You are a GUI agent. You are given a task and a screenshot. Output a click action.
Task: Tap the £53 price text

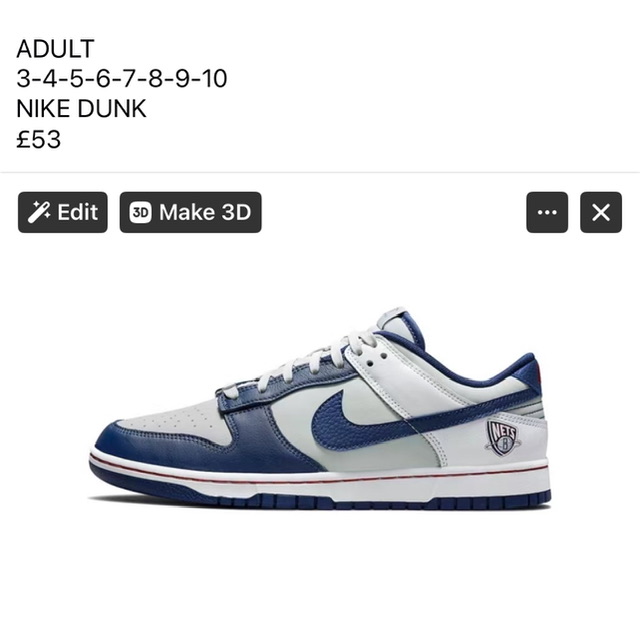click(x=39, y=139)
